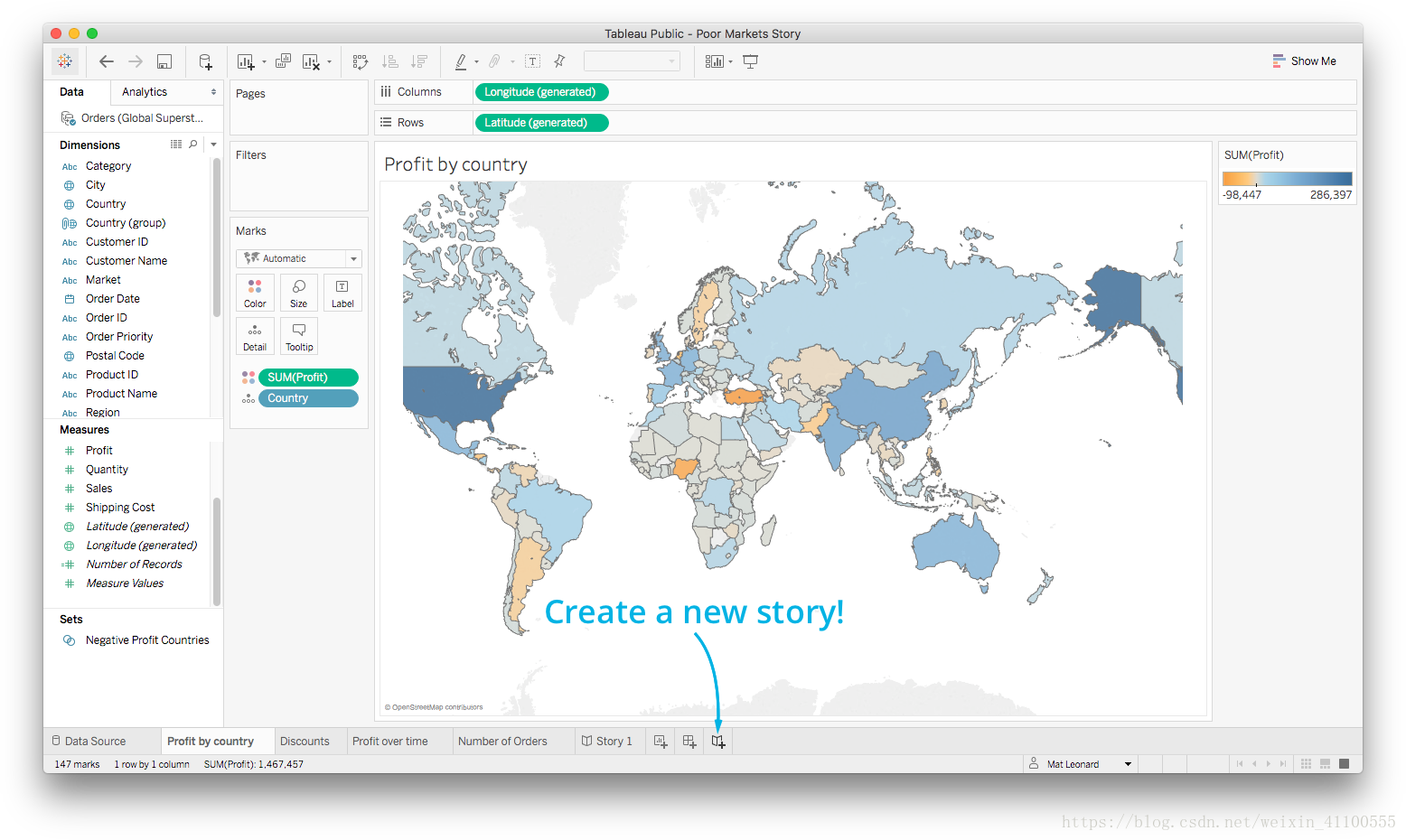This screenshot has width=1406, height=840.
Task: Open the Show/hide cards dropdown arrow
Action: click(730, 62)
